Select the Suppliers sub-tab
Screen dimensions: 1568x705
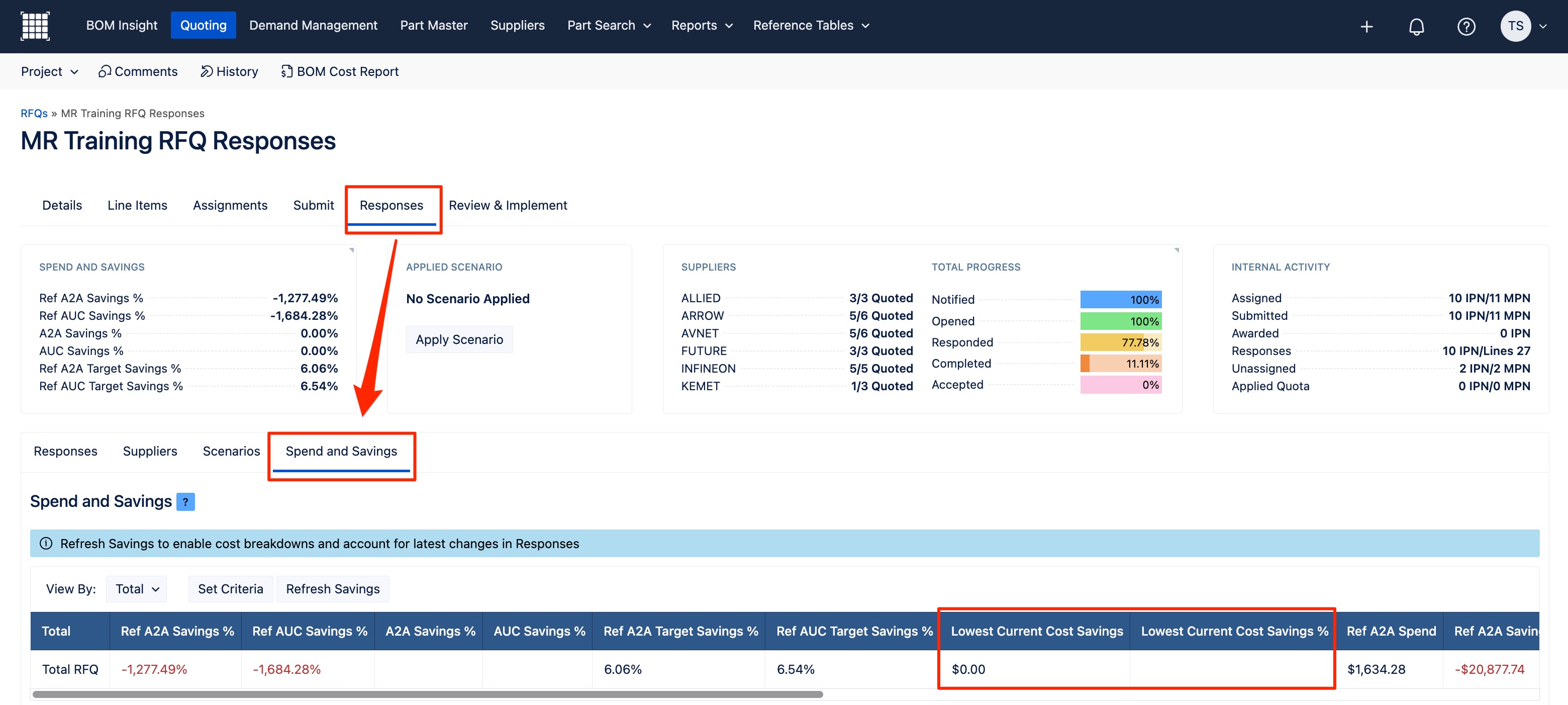point(150,451)
